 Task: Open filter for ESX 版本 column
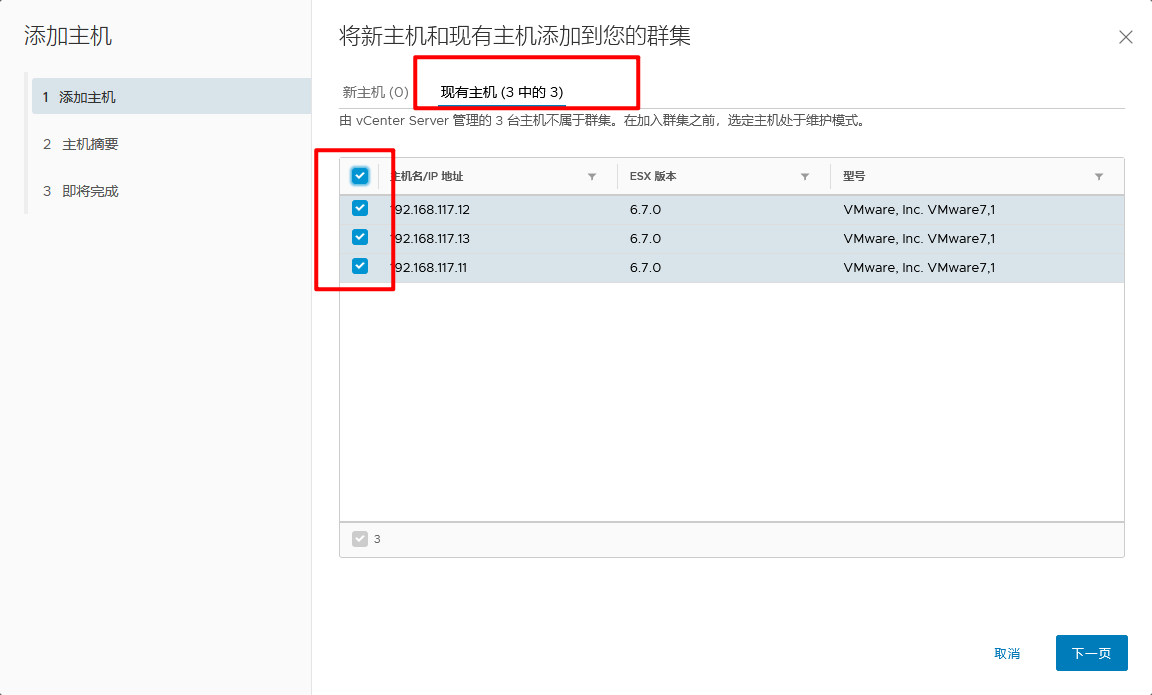pos(805,177)
